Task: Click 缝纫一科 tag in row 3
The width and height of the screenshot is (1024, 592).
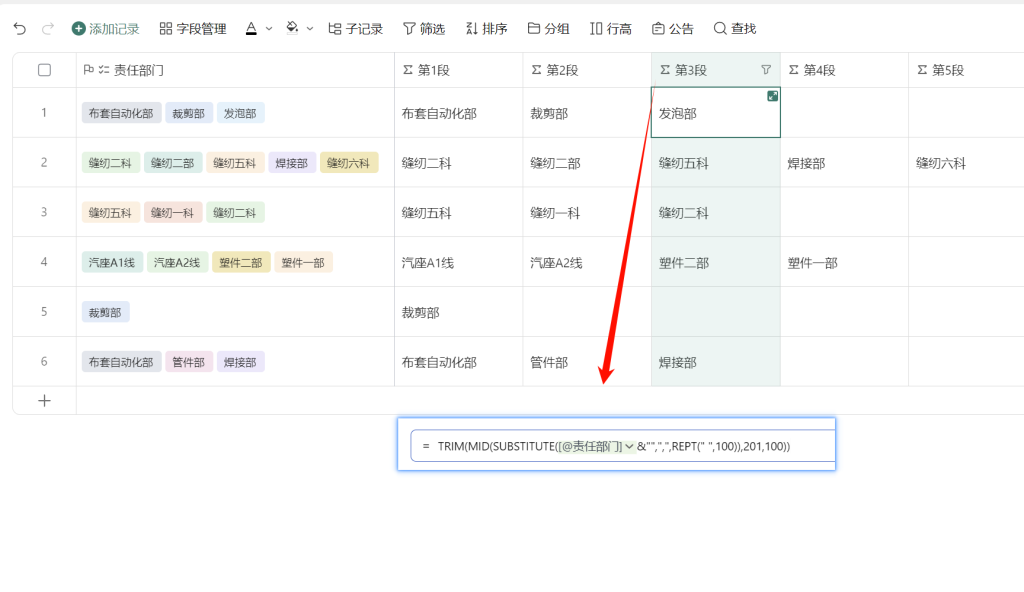Action: point(172,212)
